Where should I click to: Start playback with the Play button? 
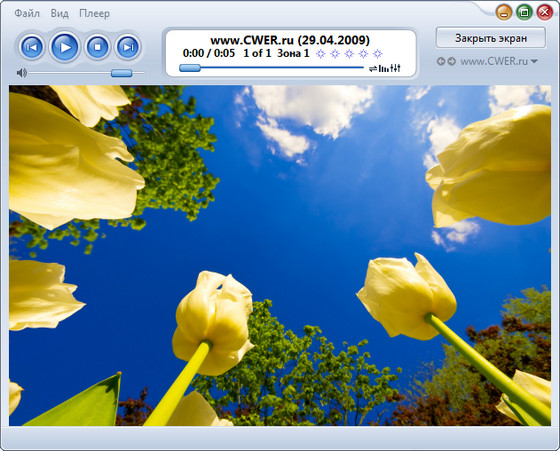[65, 47]
